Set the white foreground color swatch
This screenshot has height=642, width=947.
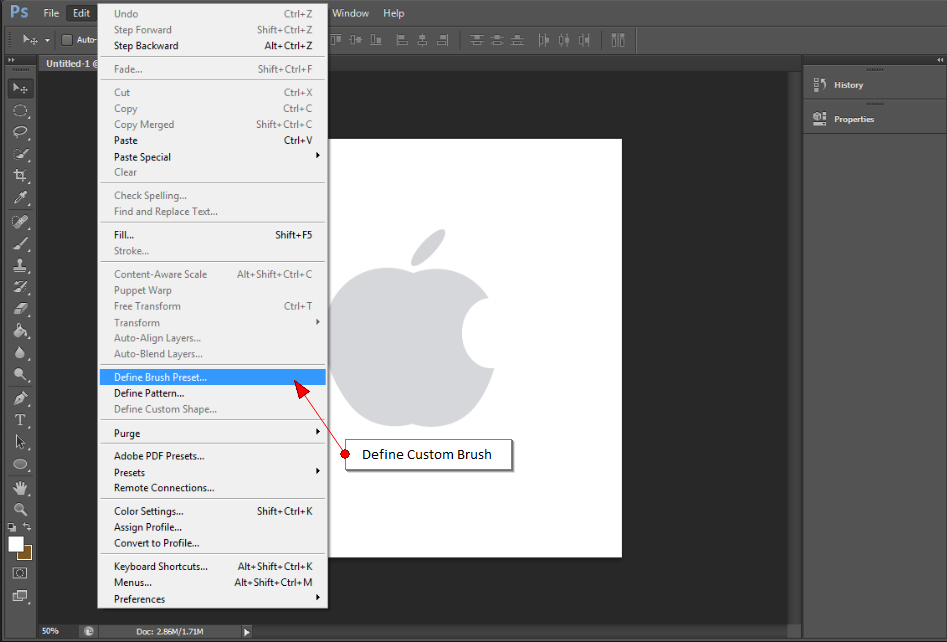click(16, 544)
